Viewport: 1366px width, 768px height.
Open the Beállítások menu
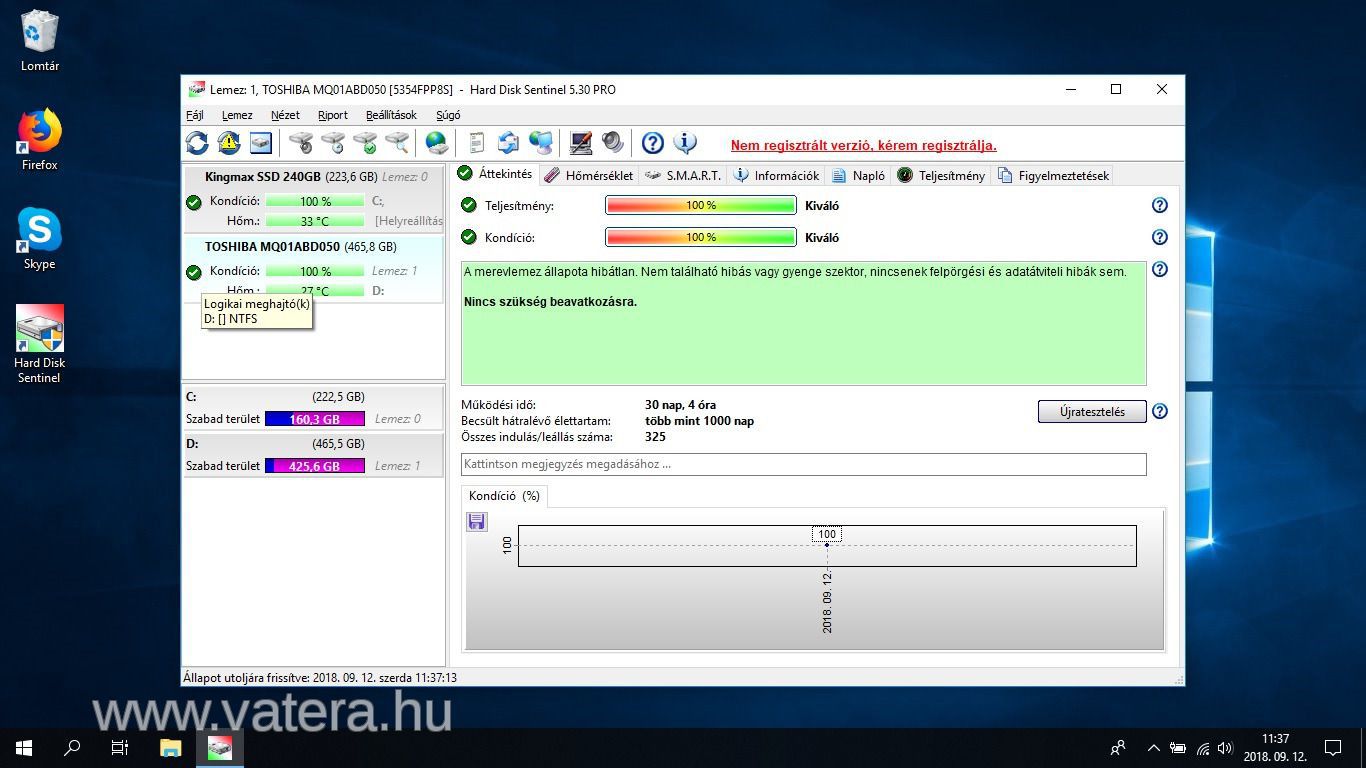pyautogui.click(x=391, y=115)
